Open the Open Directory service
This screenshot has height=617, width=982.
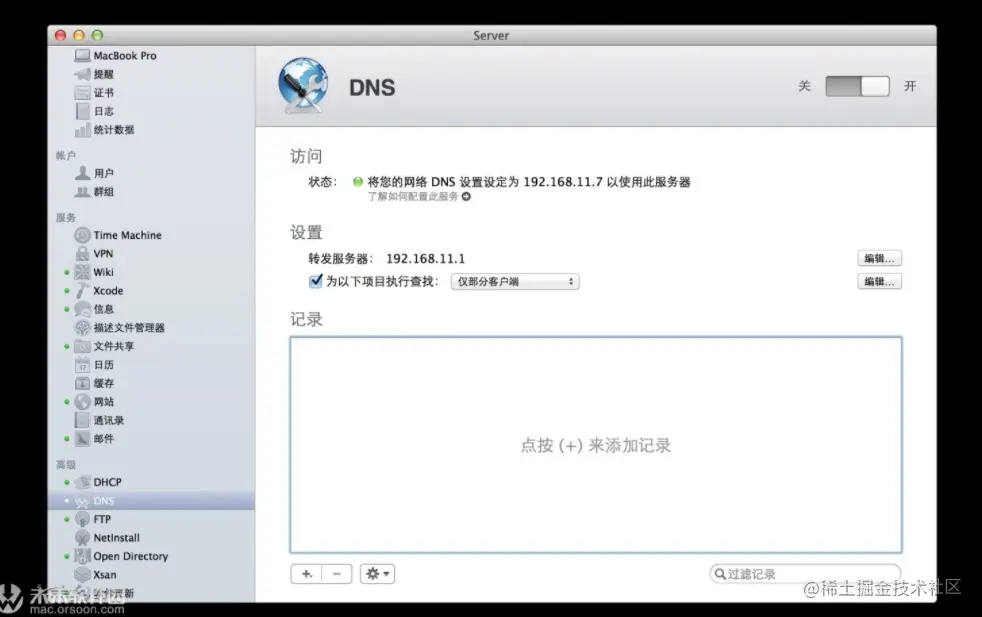(121, 556)
